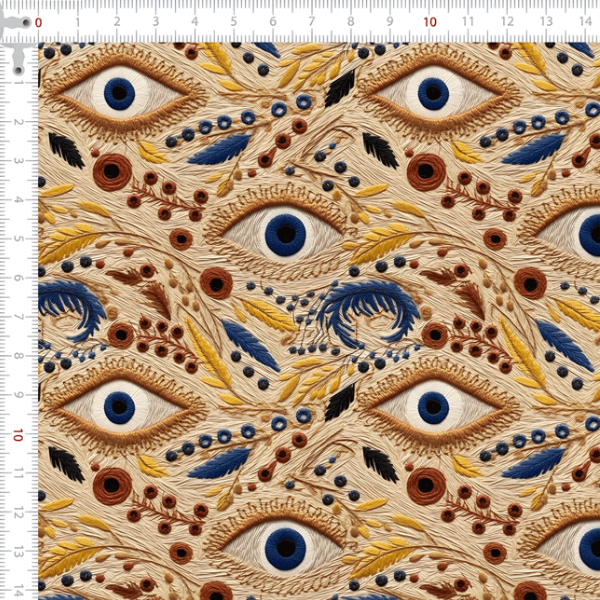Click the red 0 on the top ruler

click(39, 21)
